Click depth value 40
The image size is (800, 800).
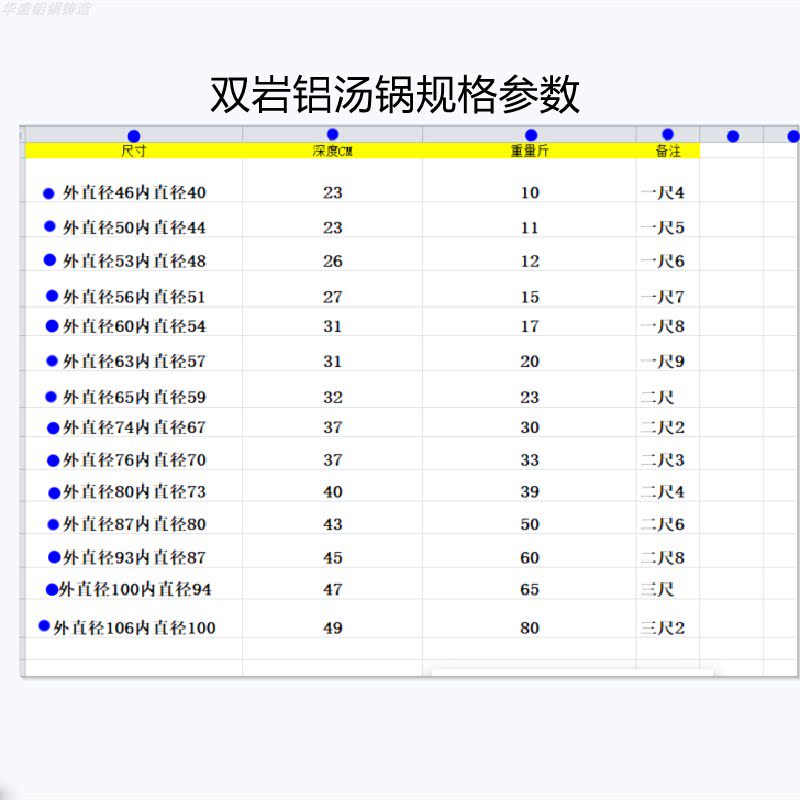tap(333, 492)
